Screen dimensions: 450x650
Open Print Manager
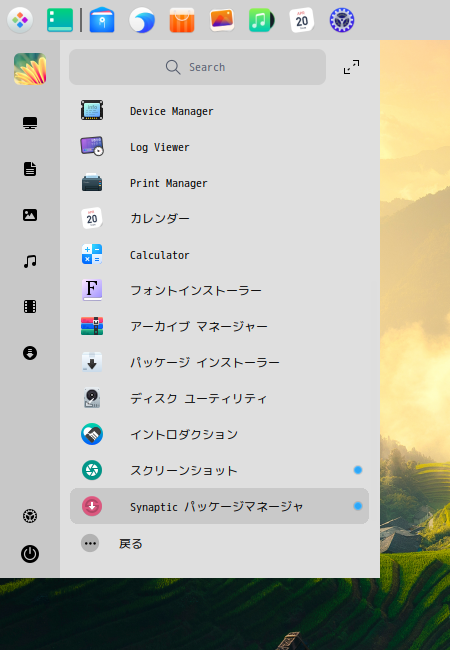pos(219,183)
